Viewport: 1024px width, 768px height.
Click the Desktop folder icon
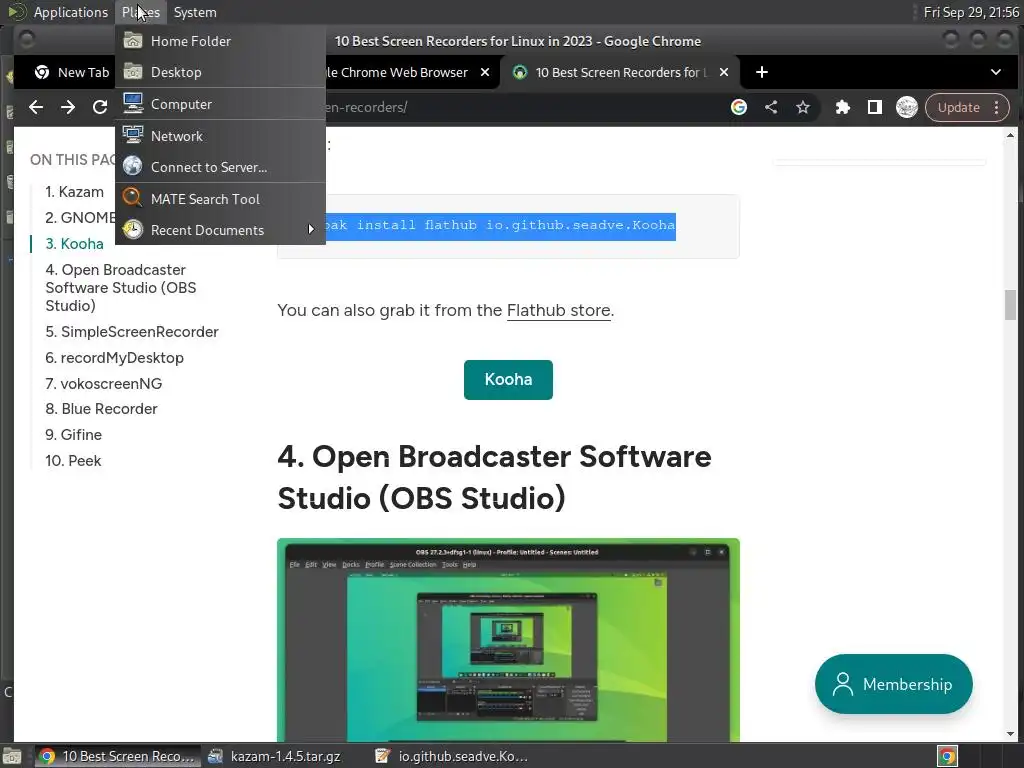[x=133, y=72]
